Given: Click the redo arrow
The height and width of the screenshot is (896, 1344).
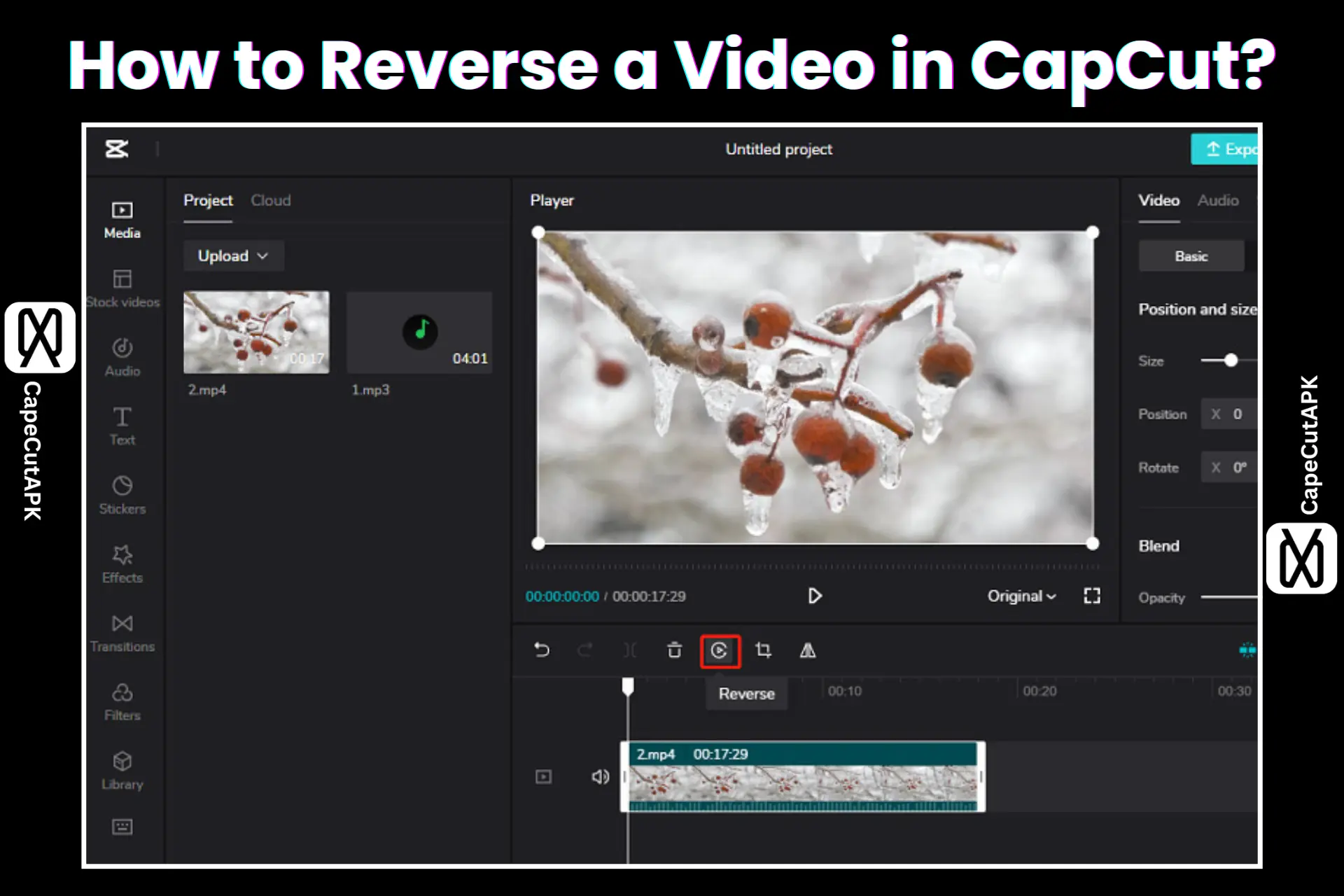Looking at the screenshot, I should tap(585, 650).
